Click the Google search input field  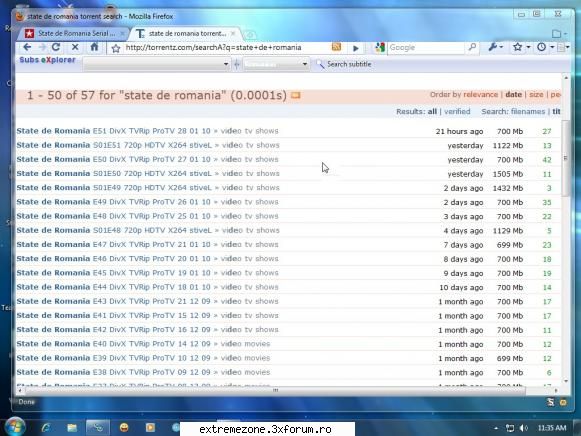[425, 47]
